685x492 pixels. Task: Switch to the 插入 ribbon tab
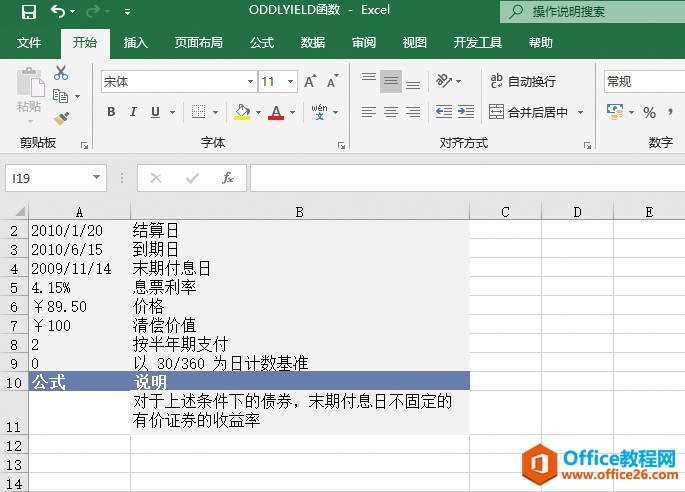tap(135, 43)
